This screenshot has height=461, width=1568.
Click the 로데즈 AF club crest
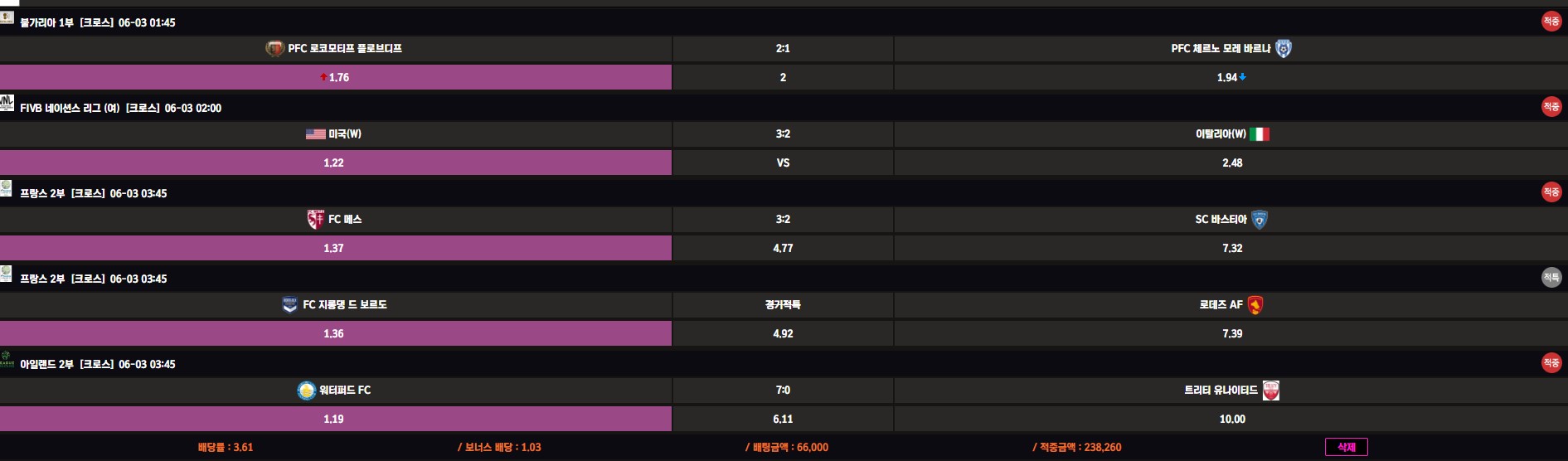pyautogui.click(x=1255, y=305)
